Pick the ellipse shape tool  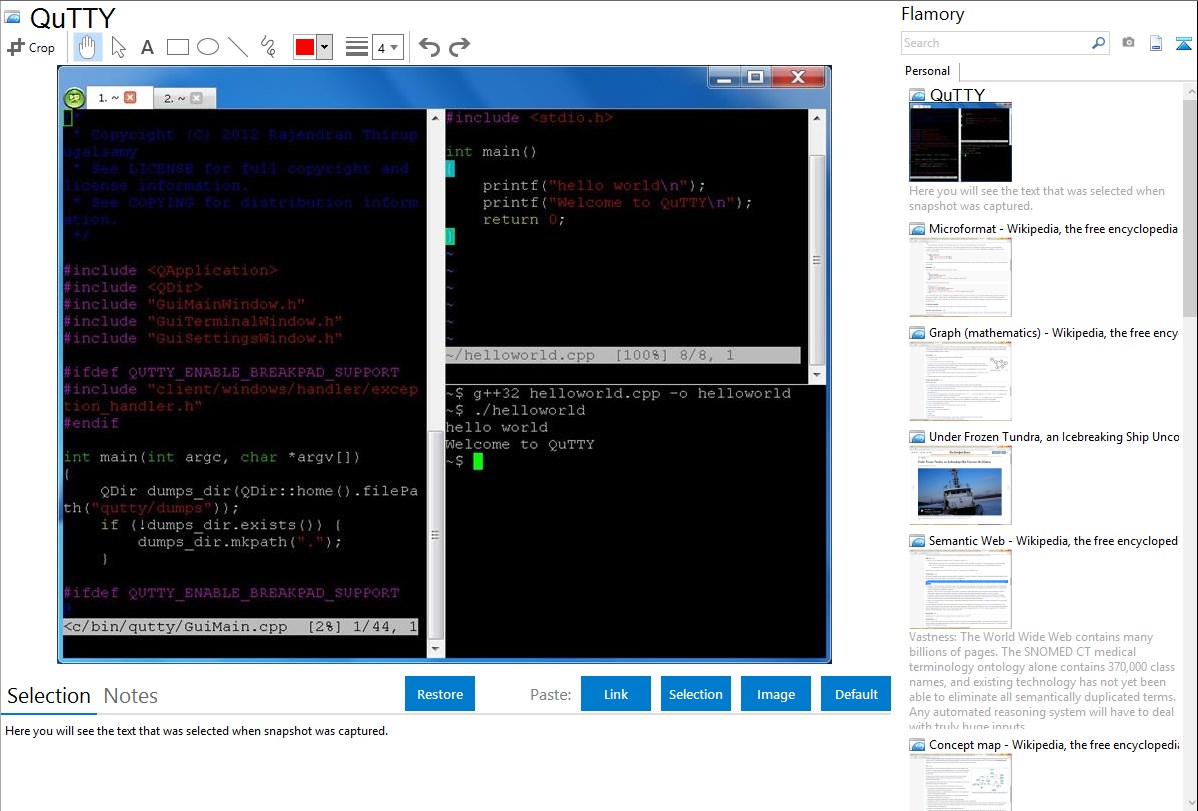click(x=208, y=47)
